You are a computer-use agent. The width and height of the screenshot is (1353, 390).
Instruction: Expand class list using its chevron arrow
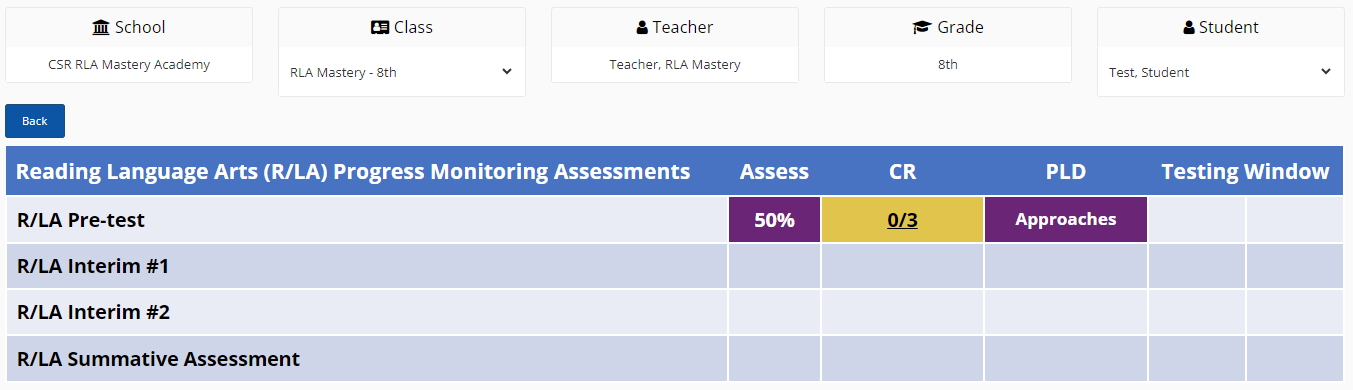pos(506,72)
